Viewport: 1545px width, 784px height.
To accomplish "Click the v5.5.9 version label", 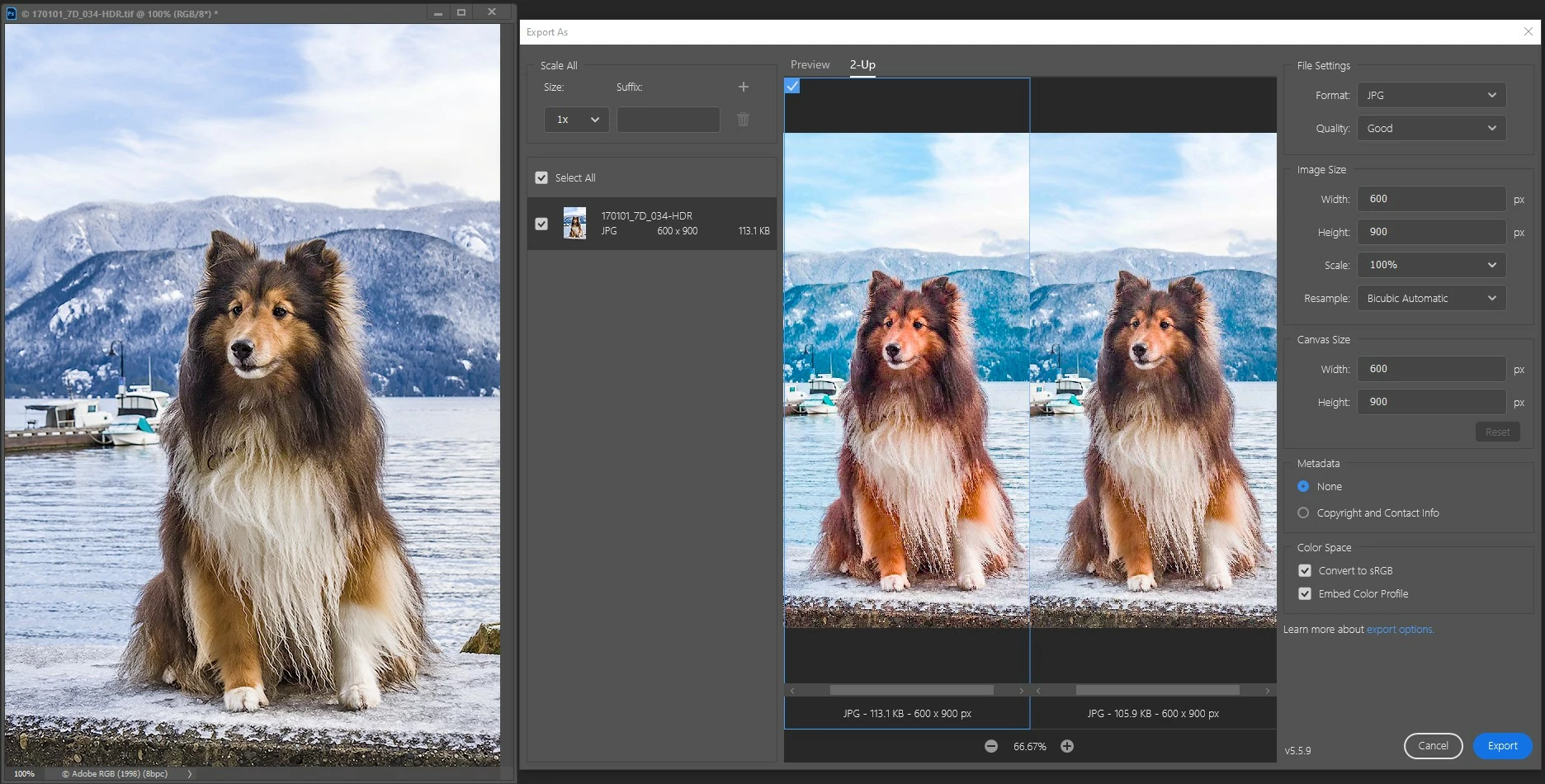I will pyautogui.click(x=1297, y=751).
